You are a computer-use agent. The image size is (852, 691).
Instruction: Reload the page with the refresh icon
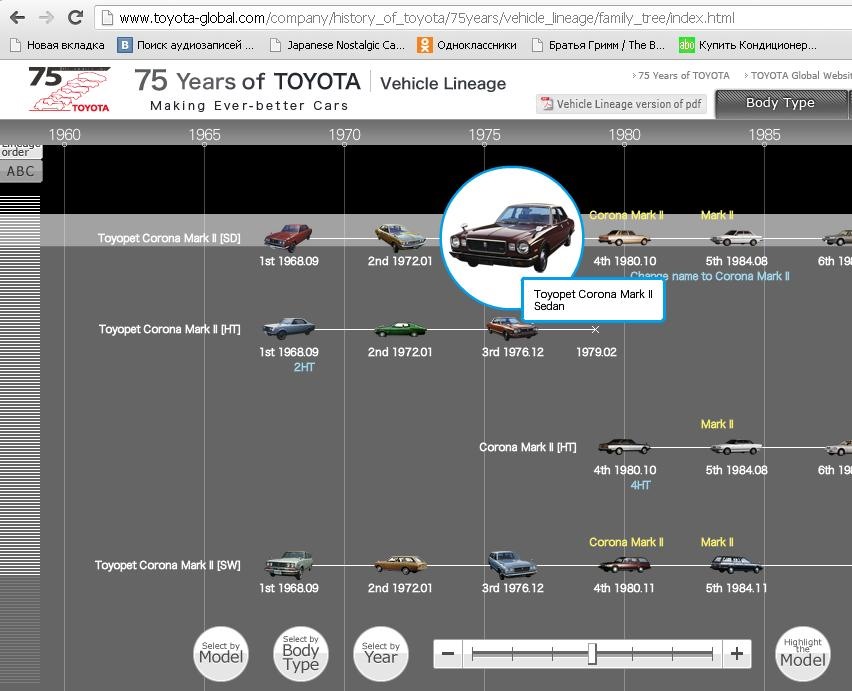point(76,17)
